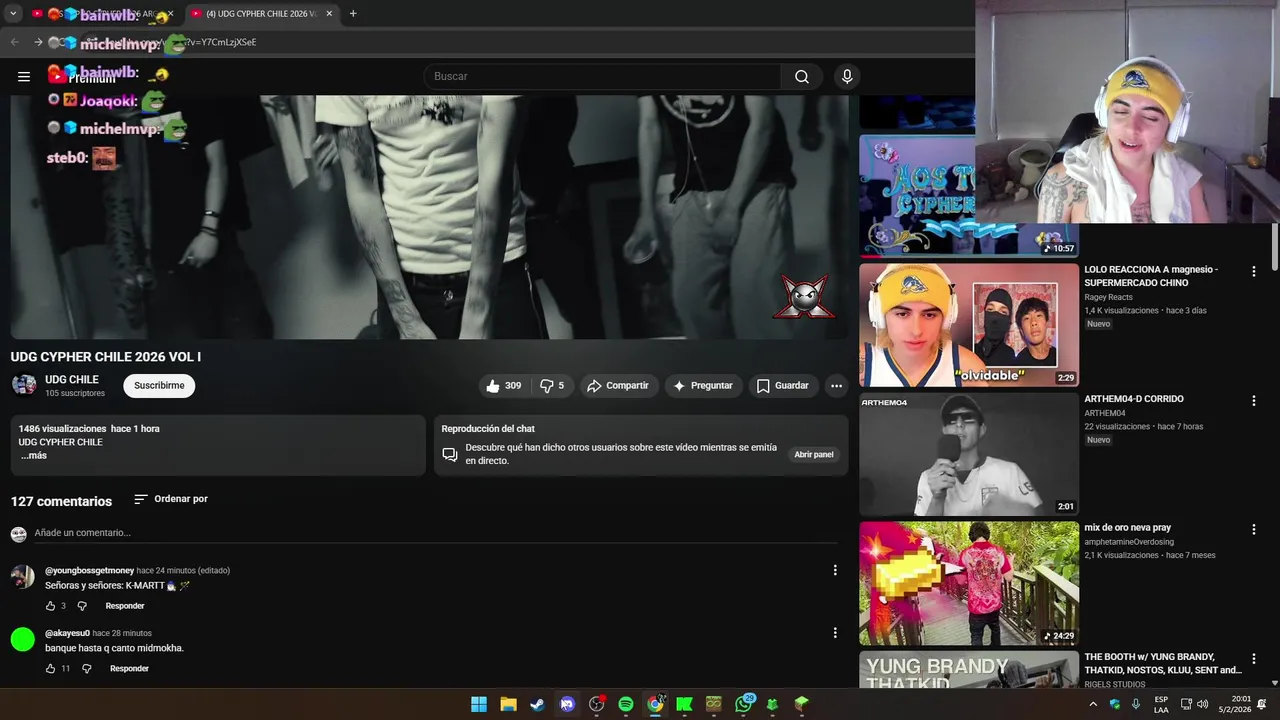Click the Preguntar AI button
1280x720 pixels.
(703, 386)
